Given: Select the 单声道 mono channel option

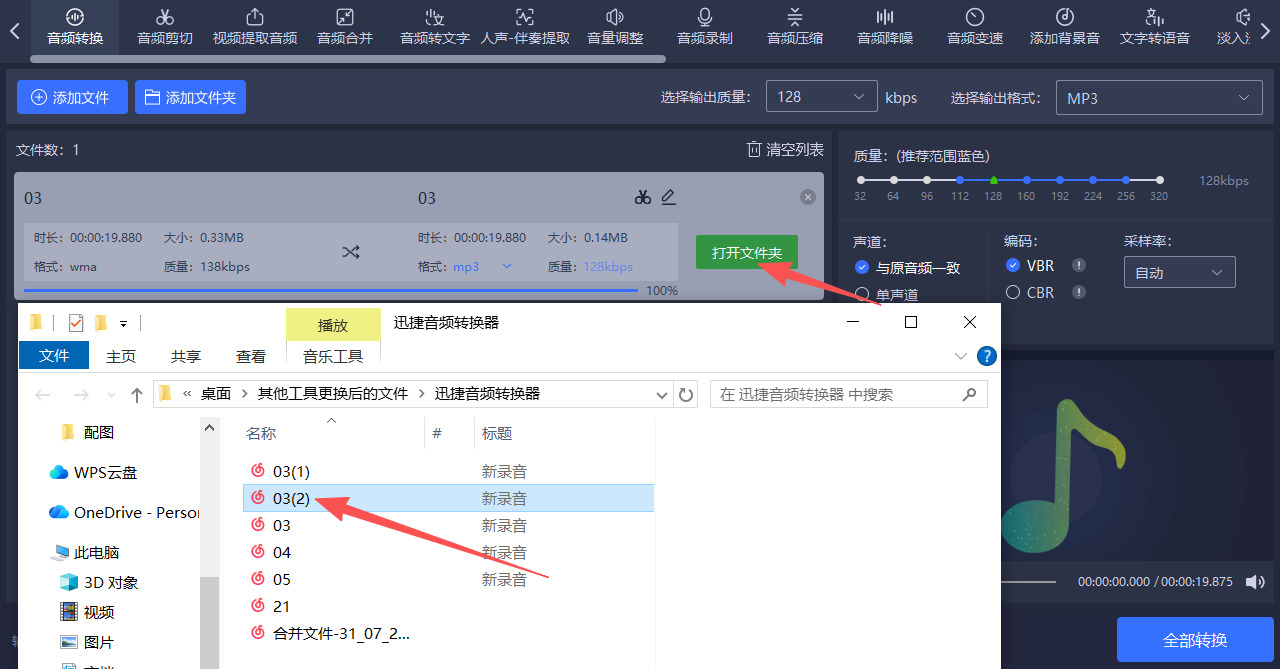Looking at the screenshot, I should point(887,294).
